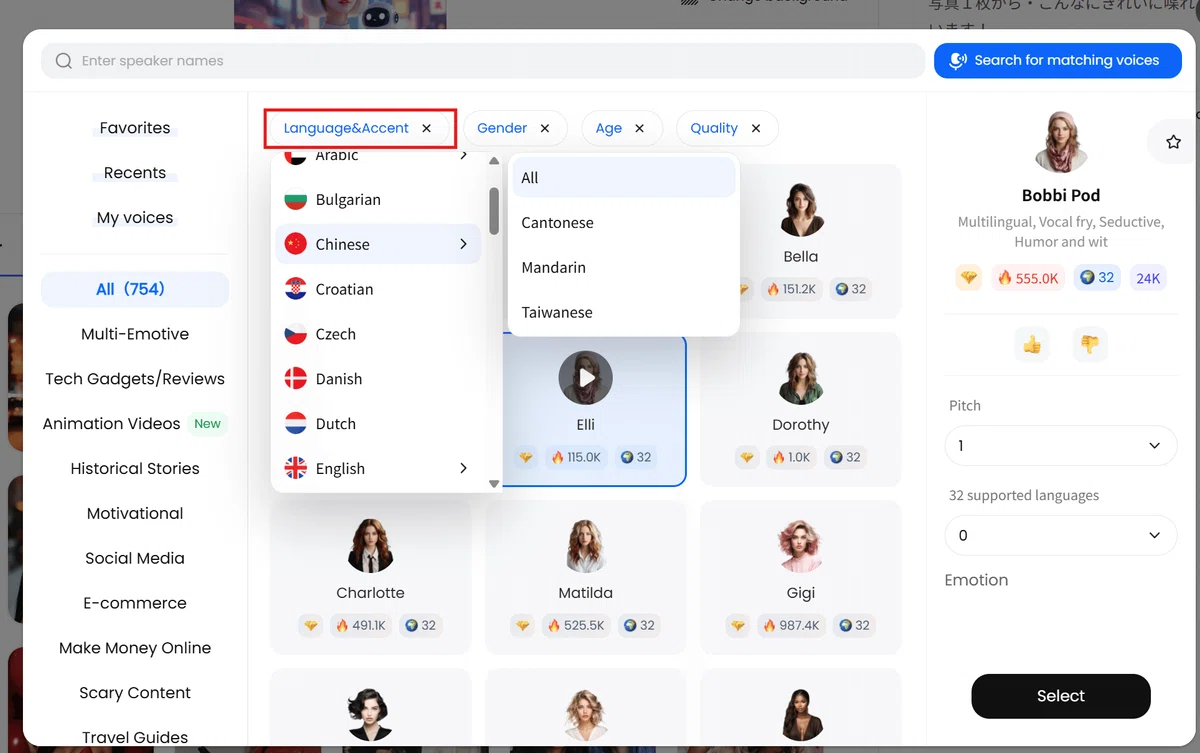Screen dimensions: 1200x753
Task: Expand the English language submenu arrow
Action: click(463, 468)
